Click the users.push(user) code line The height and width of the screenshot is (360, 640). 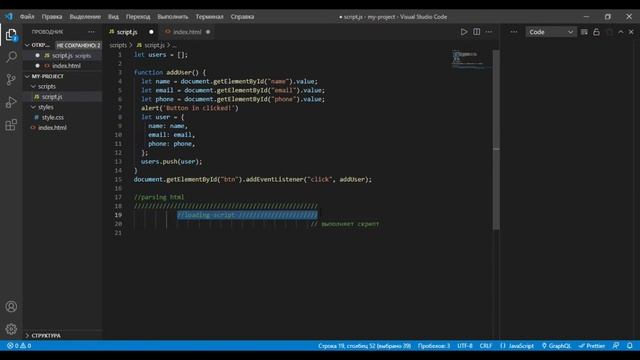pos(171,162)
